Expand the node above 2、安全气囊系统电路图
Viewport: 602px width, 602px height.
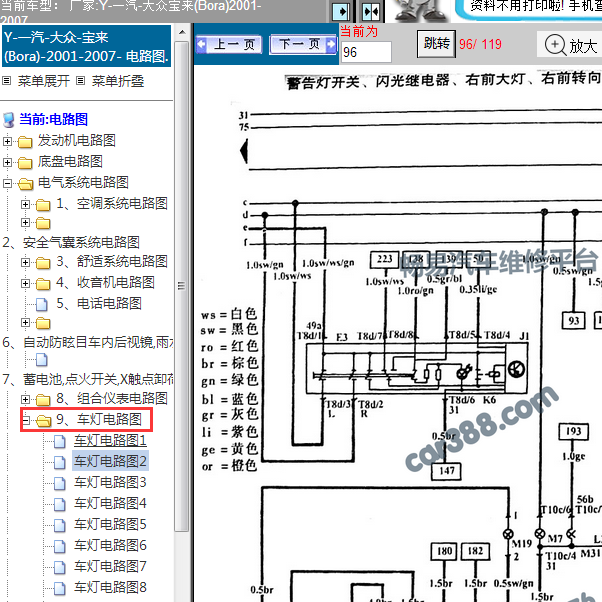pos(25,222)
